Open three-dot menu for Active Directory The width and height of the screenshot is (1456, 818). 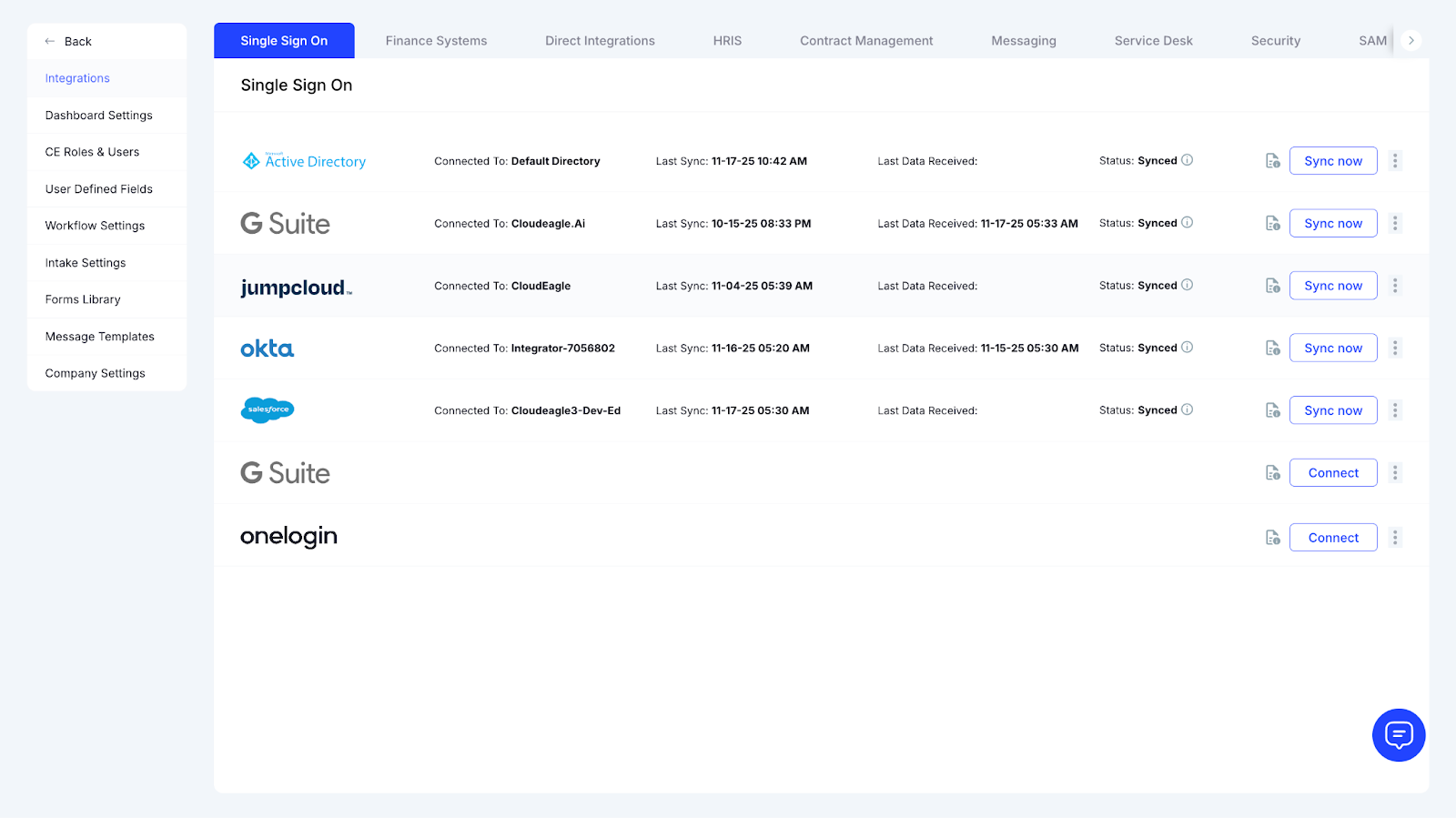(x=1395, y=161)
